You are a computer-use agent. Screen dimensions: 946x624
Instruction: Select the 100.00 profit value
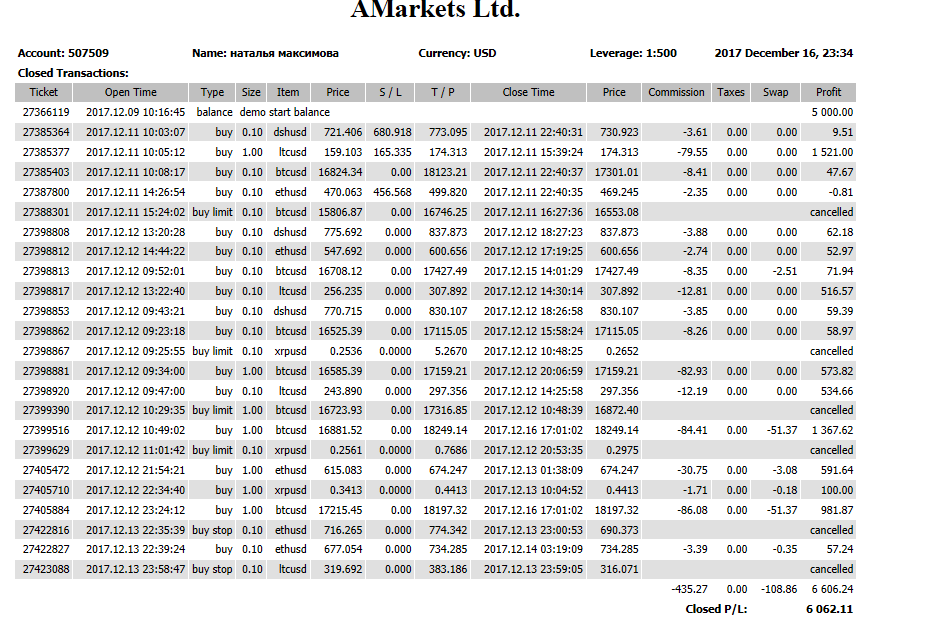[837, 490]
